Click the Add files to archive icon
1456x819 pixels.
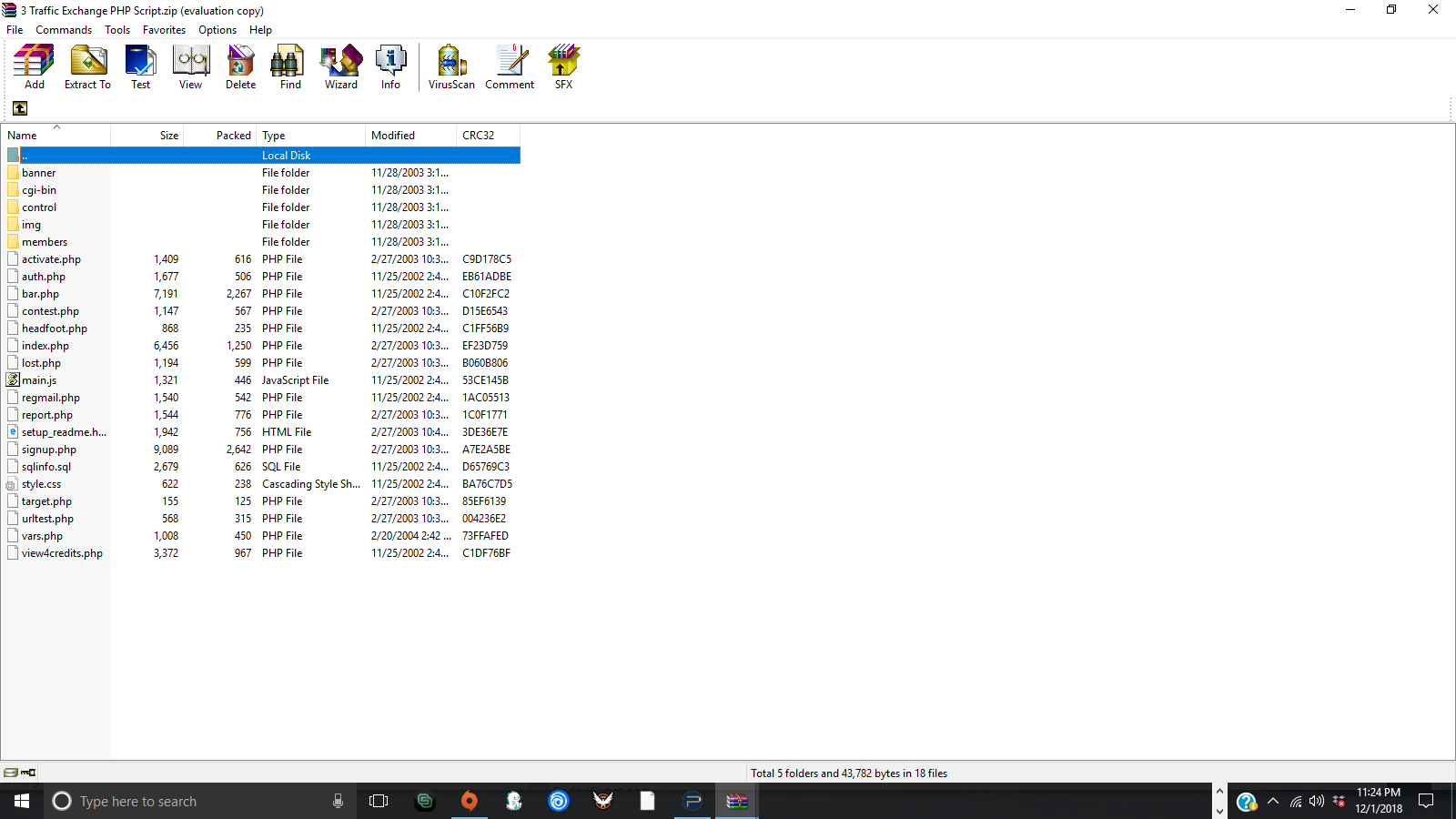pos(34,67)
